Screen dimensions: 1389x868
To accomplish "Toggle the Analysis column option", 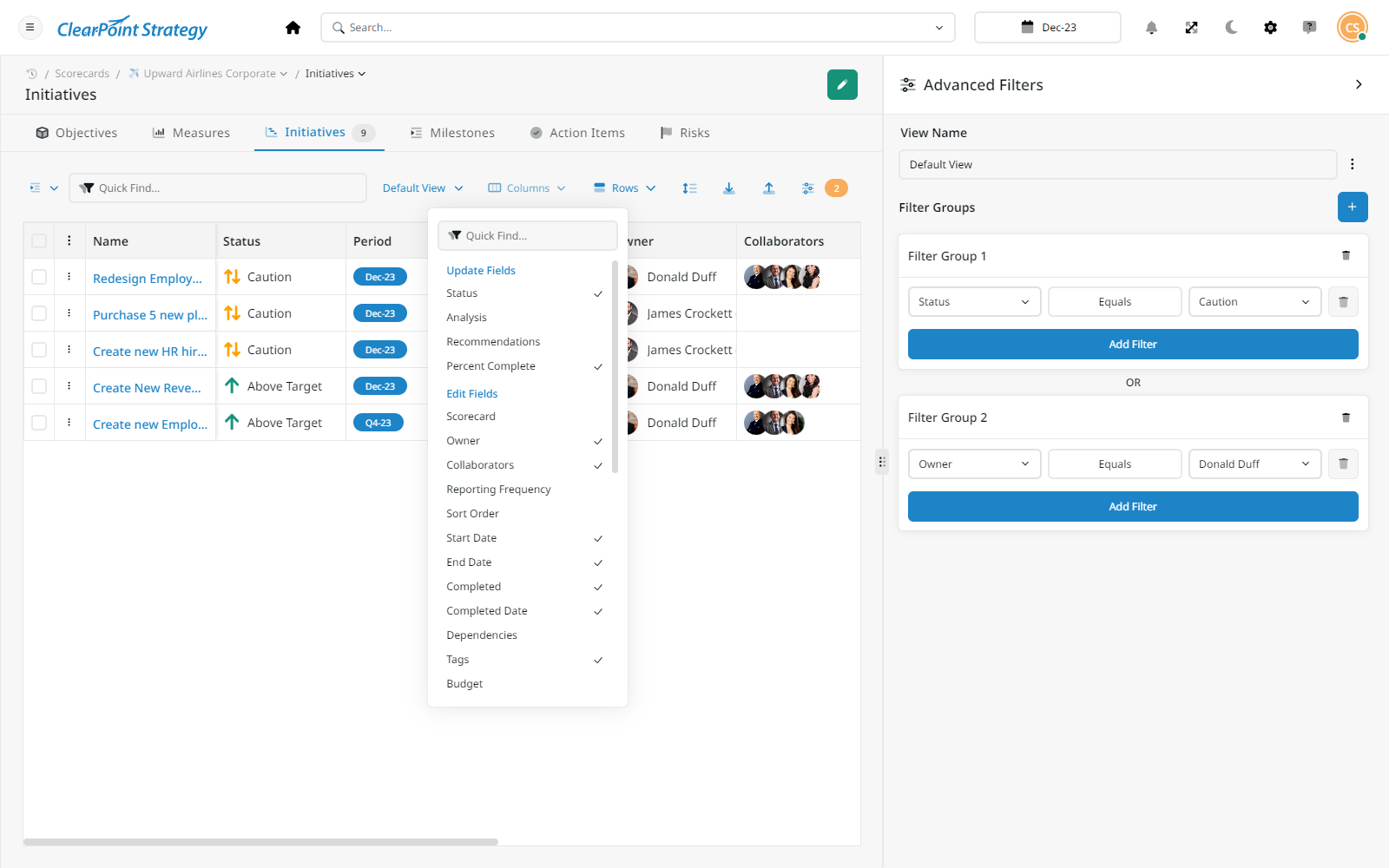I will pyautogui.click(x=523, y=318).
